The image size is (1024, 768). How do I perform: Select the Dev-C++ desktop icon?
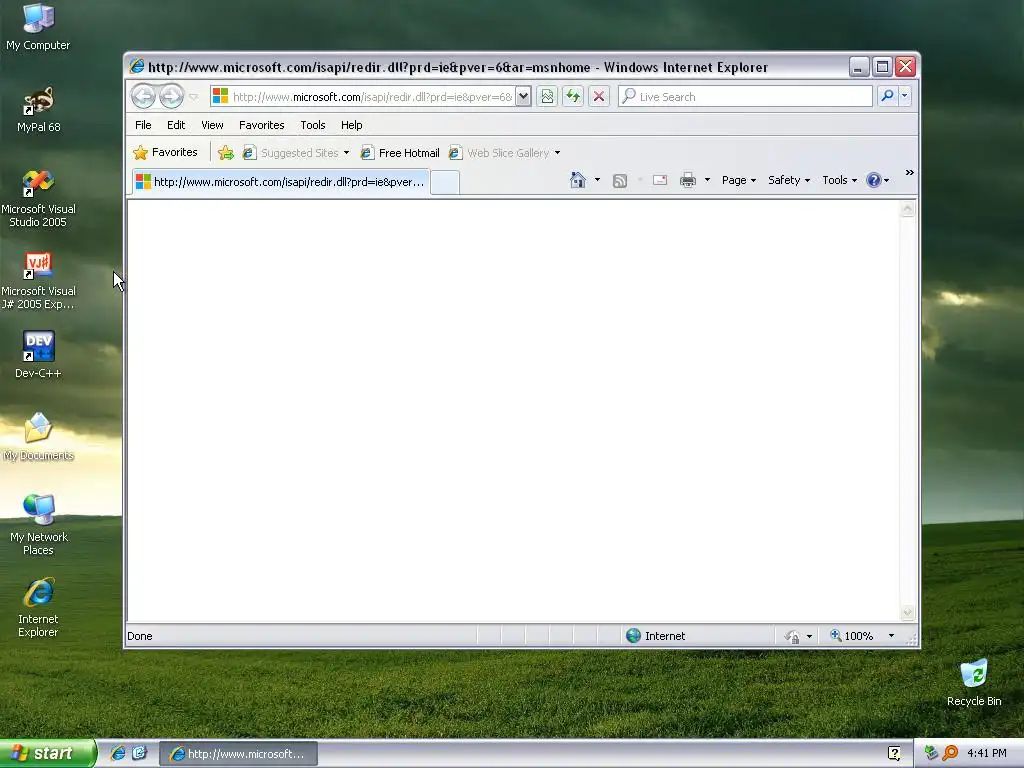38,355
